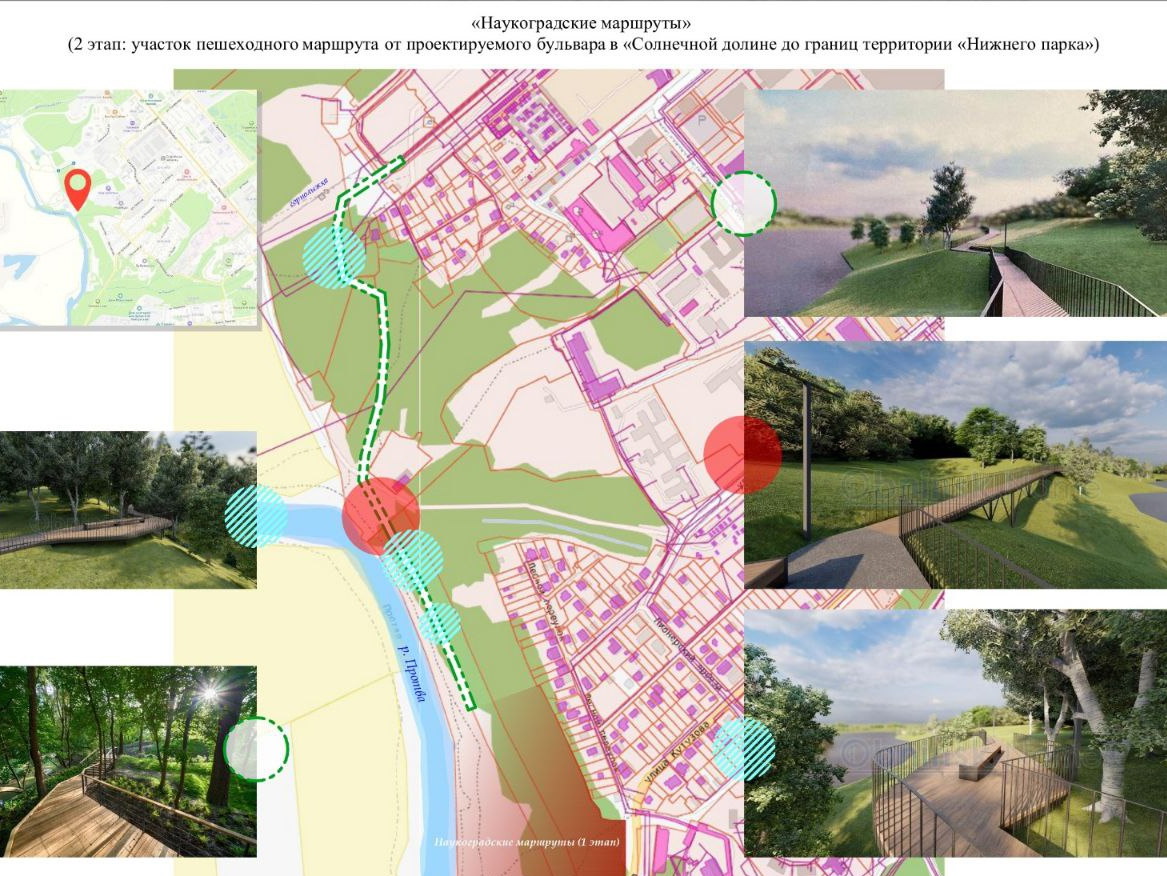View the viewing platform with bench render
This screenshot has height=876, width=1167.
pos(955,733)
